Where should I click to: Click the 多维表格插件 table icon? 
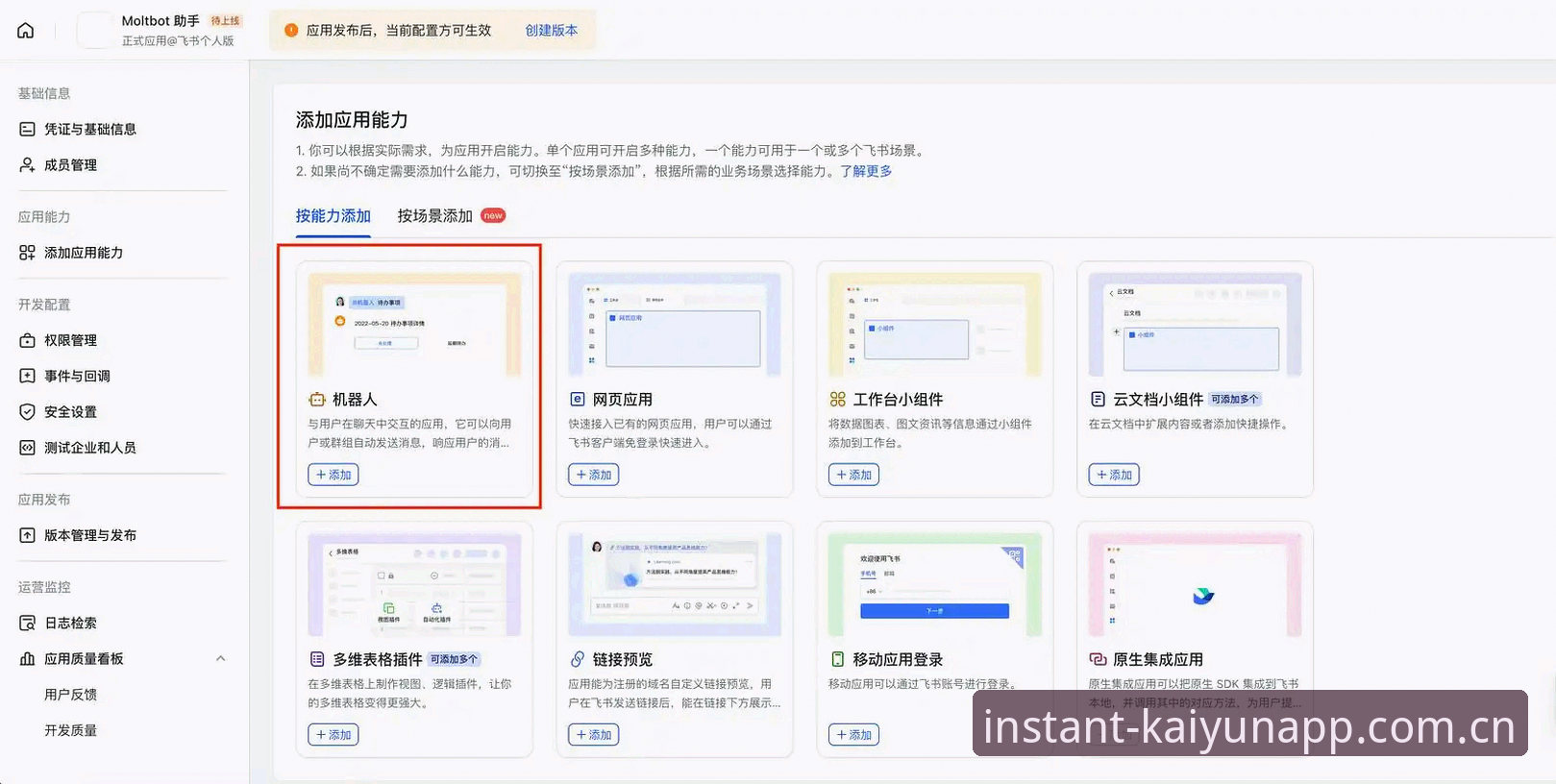click(x=317, y=659)
